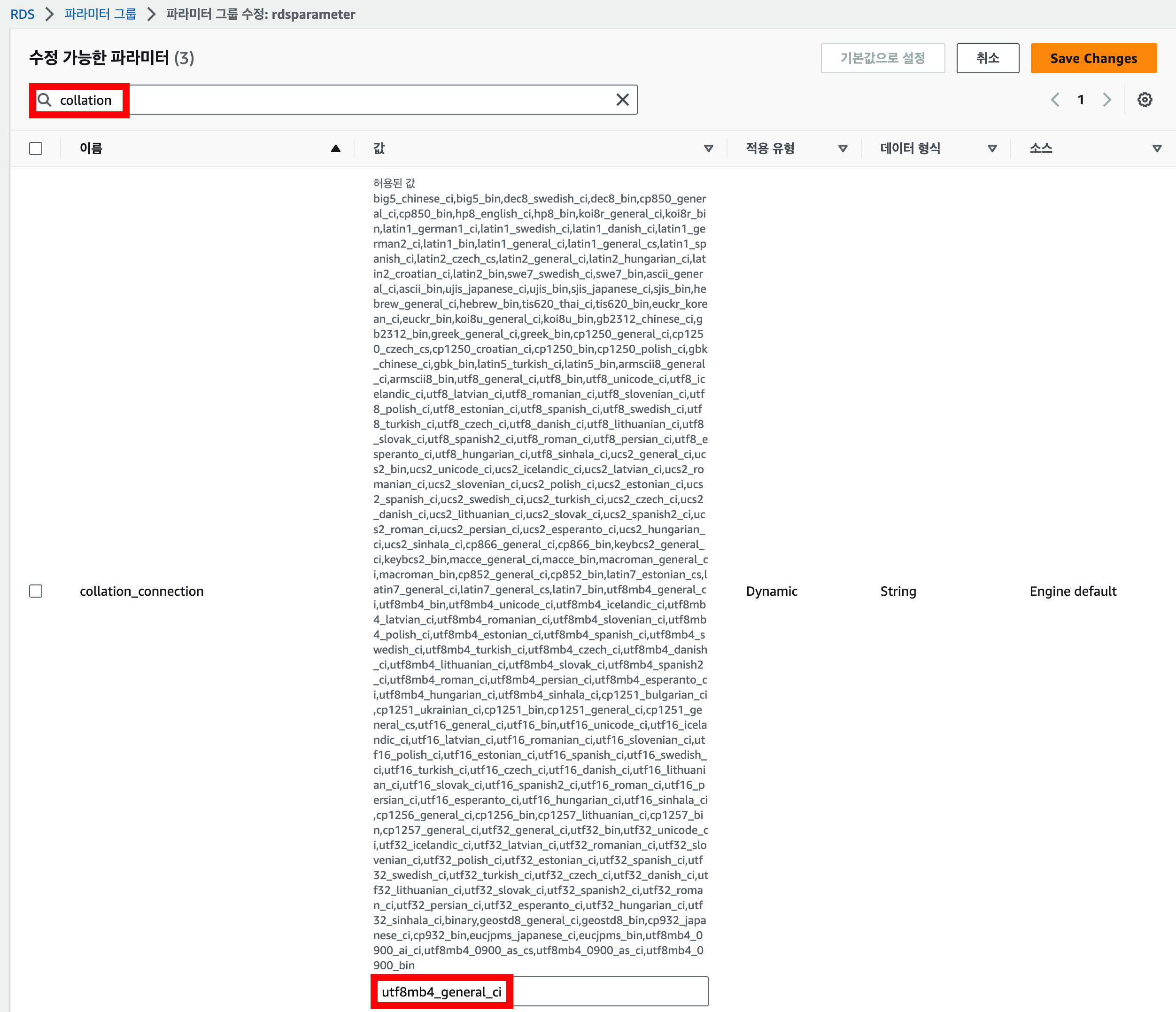Click the utf8mb4_general_ci value input field
The width and height of the screenshot is (1176, 1012).
pos(539,991)
